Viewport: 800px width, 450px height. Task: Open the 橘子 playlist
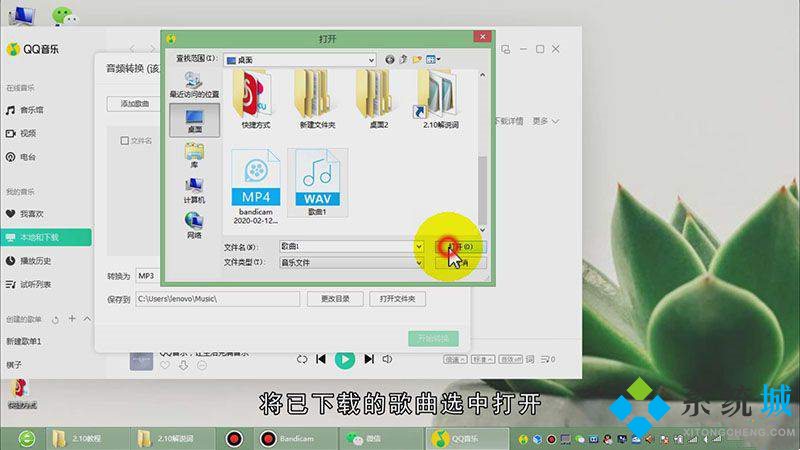(x=14, y=365)
